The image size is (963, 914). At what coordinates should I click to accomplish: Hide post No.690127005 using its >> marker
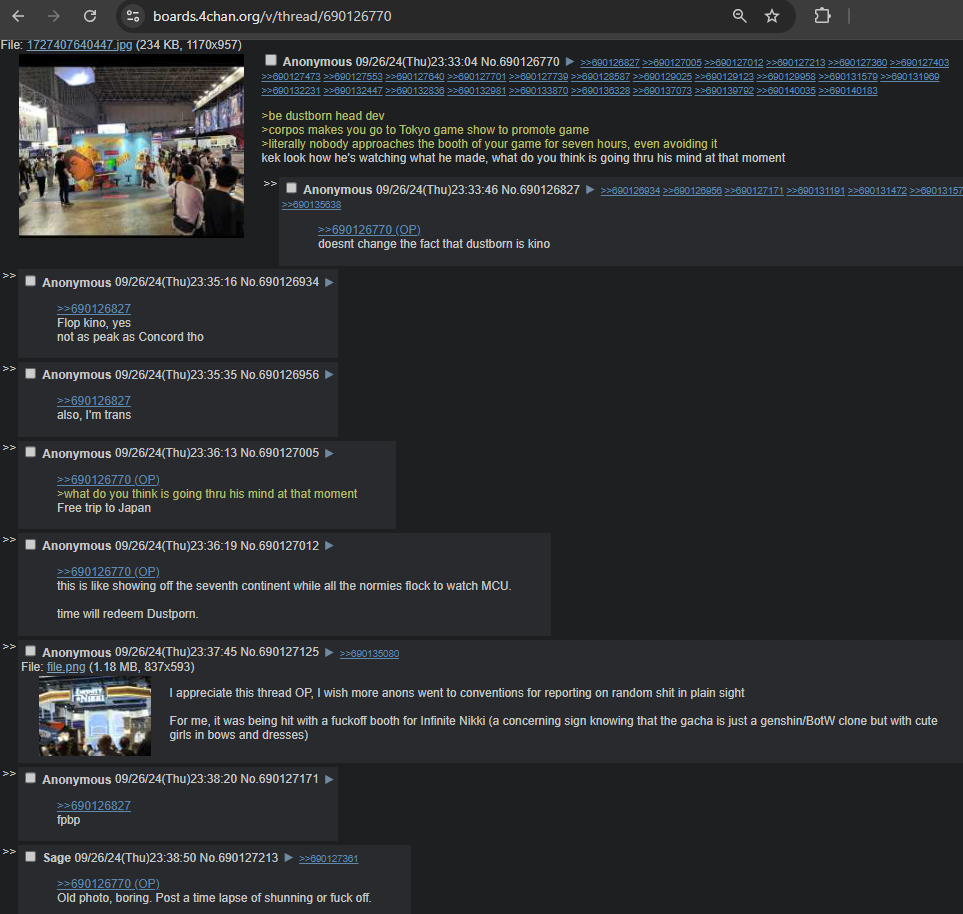point(9,448)
